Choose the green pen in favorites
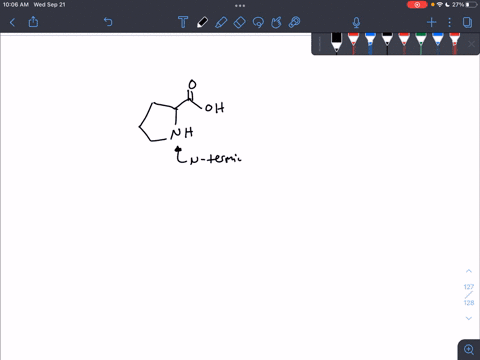 pos(421,43)
